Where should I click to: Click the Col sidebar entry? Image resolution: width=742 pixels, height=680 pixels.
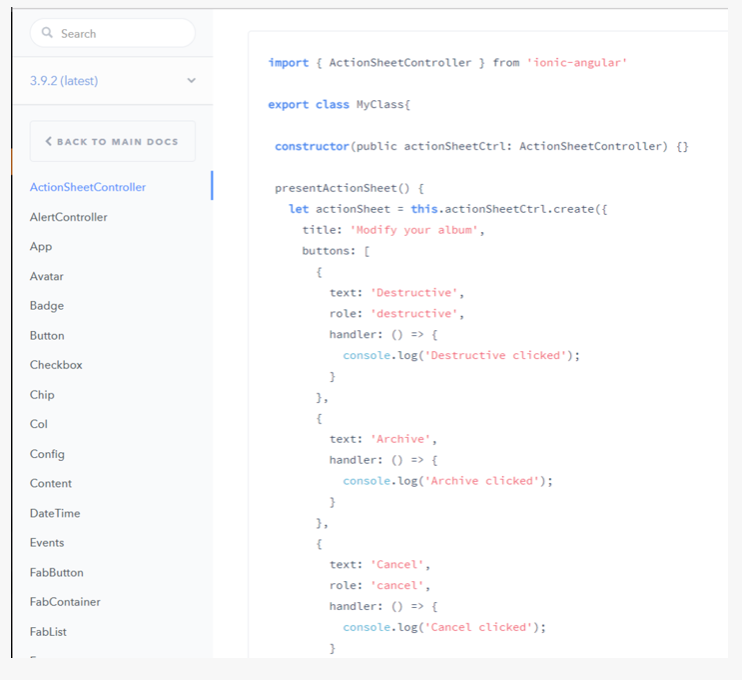tap(39, 424)
